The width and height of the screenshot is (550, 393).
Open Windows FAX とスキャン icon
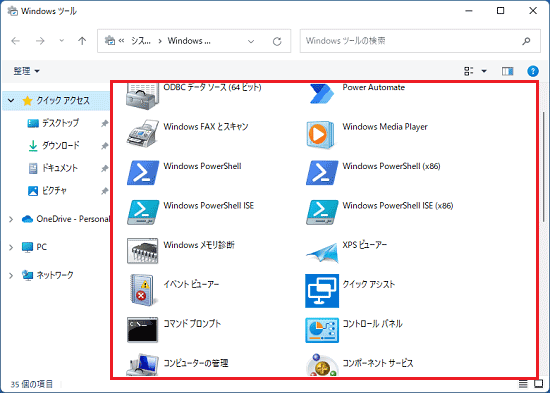pyautogui.click(x=142, y=133)
